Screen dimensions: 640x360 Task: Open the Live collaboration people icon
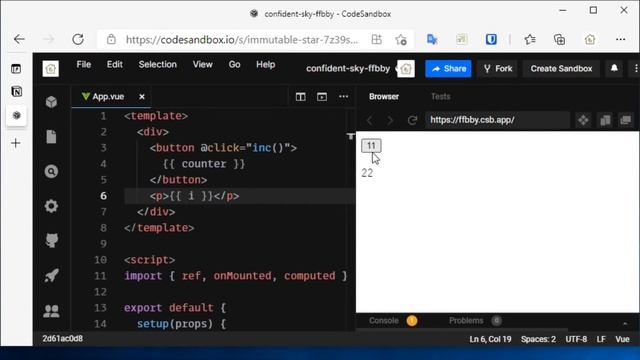tap(51, 311)
